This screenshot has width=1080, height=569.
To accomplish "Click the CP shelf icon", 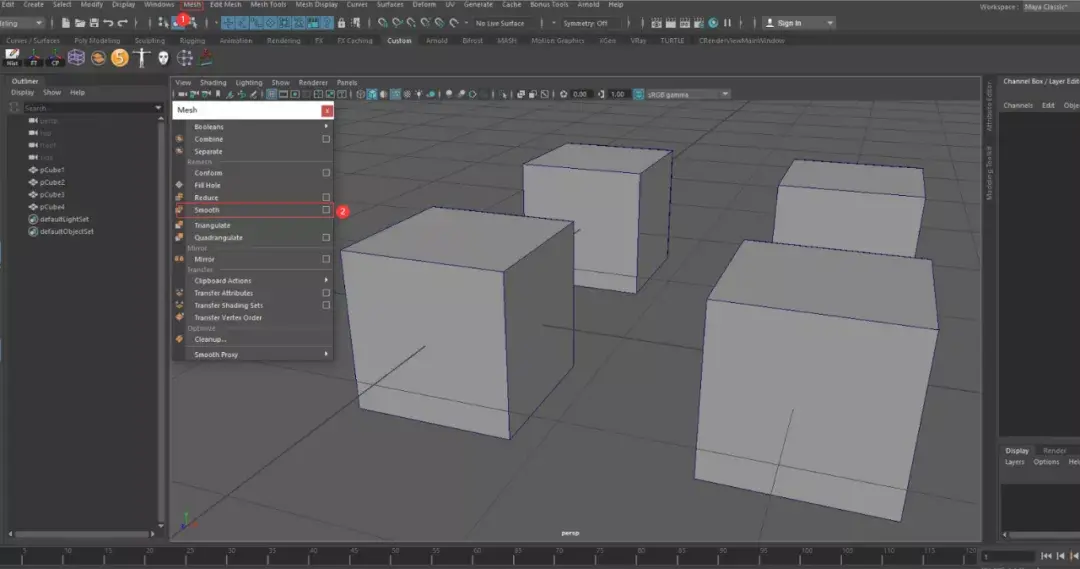I will click(55, 58).
